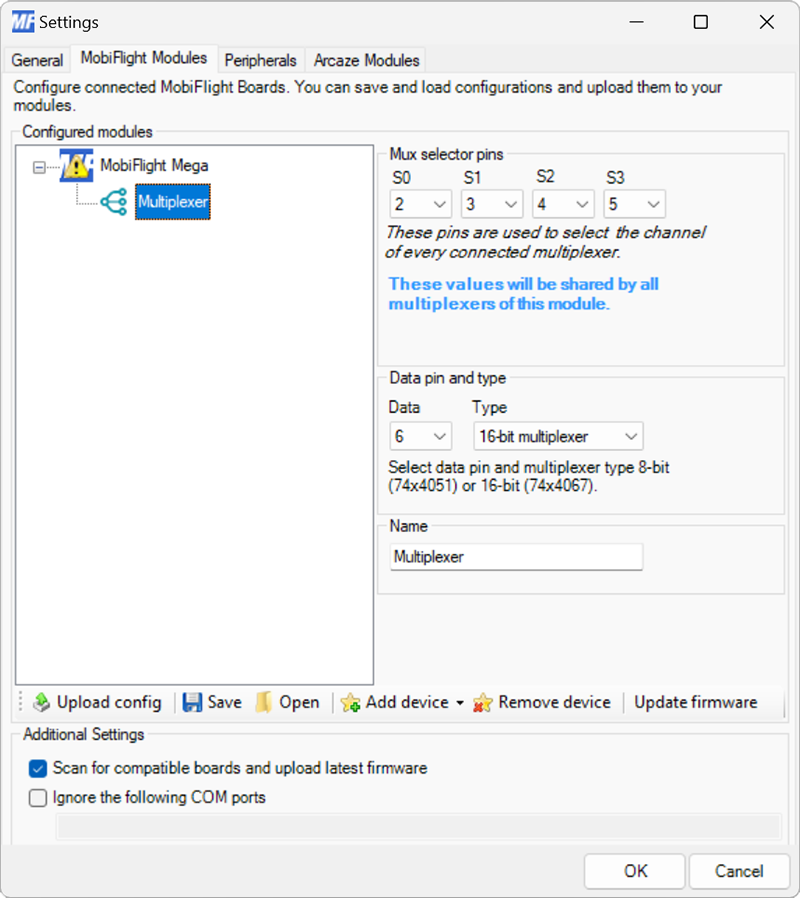Collapse the MobiFlight Mega tree node
The width and height of the screenshot is (800, 898).
38,166
